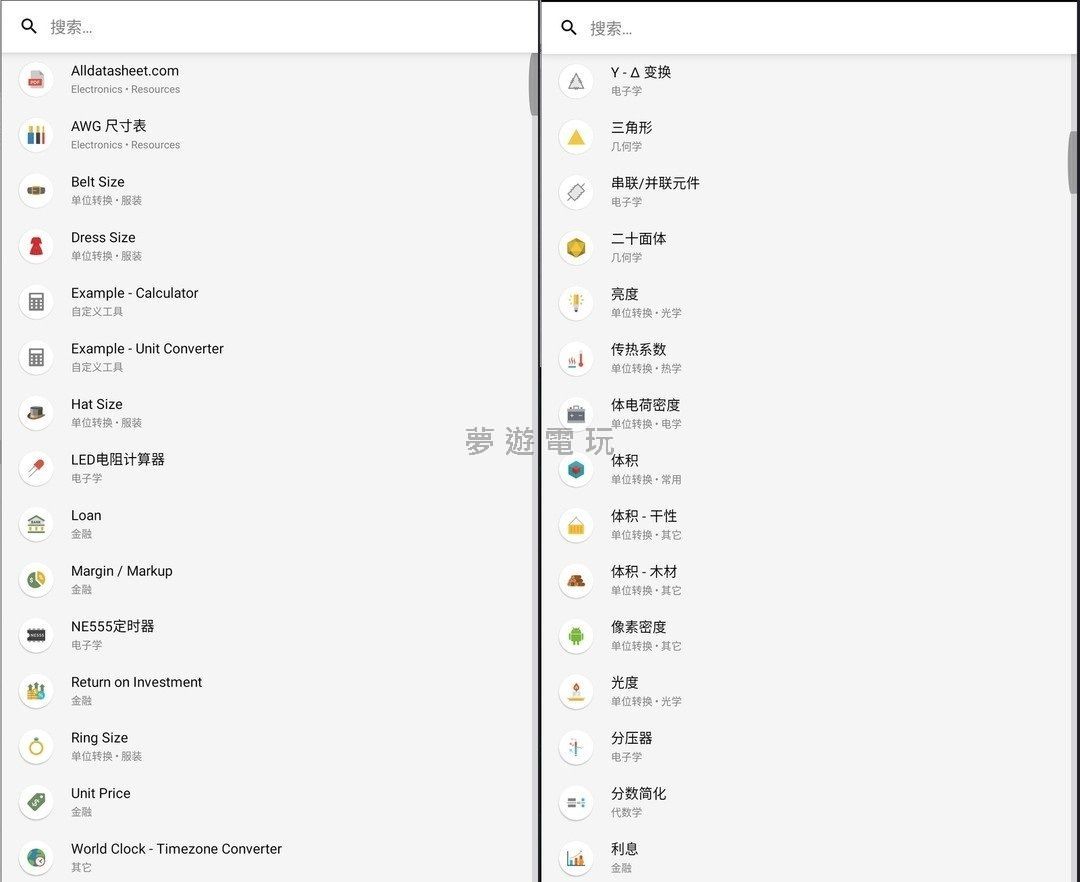Screen dimensions: 1080x882
Task: Click the Alldatasheet.com PDF icon
Action: click(x=36, y=79)
